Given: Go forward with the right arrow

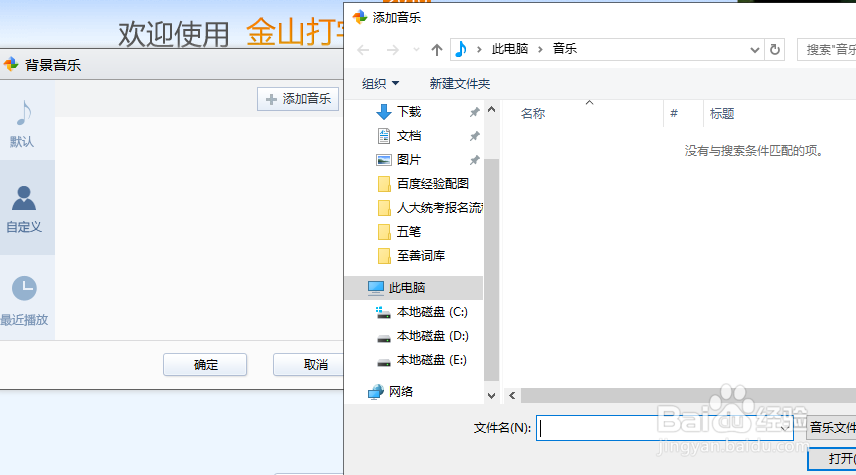Looking at the screenshot, I should pyautogui.click(x=393, y=50).
